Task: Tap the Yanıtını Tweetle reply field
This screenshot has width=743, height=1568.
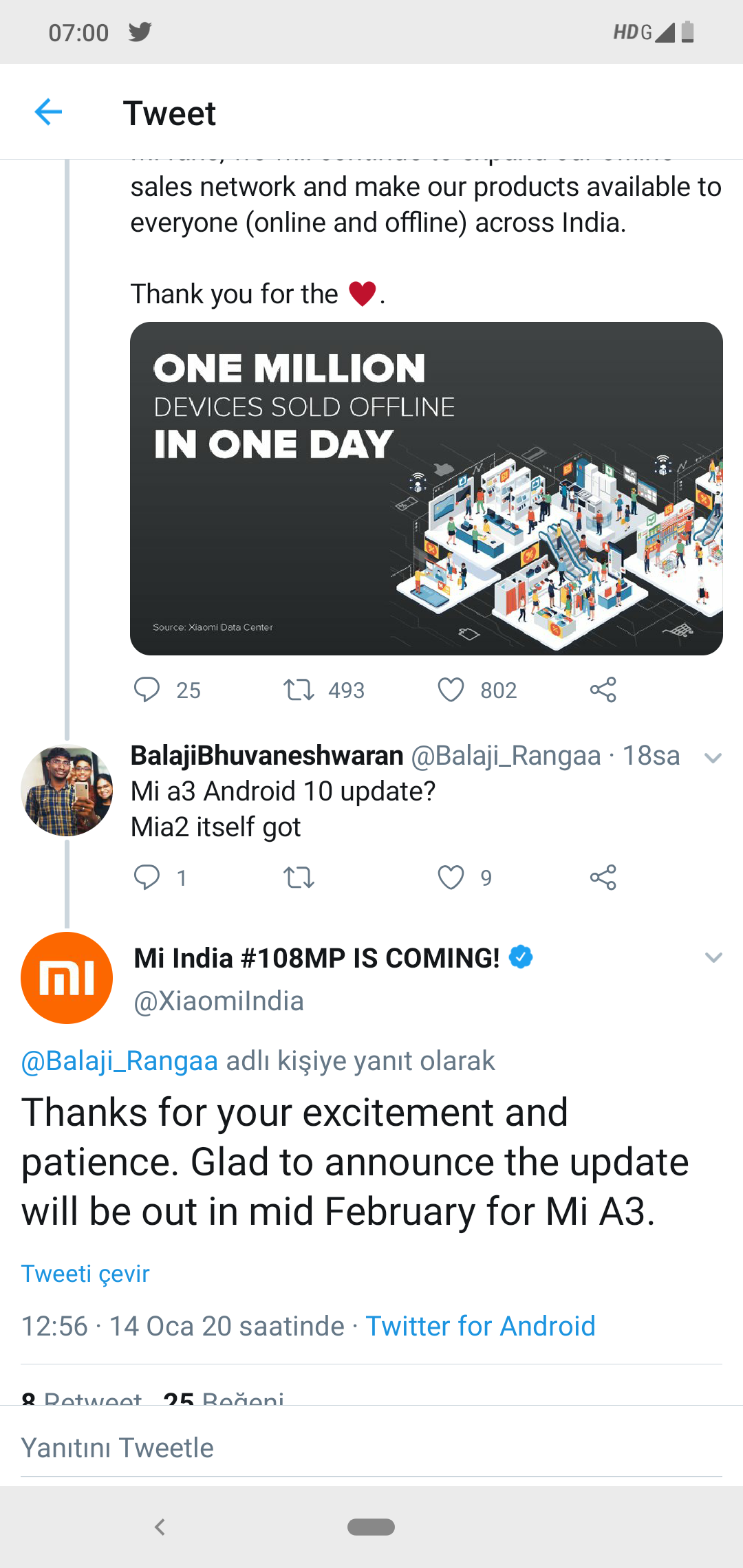Action: pyautogui.click(x=371, y=1448)
